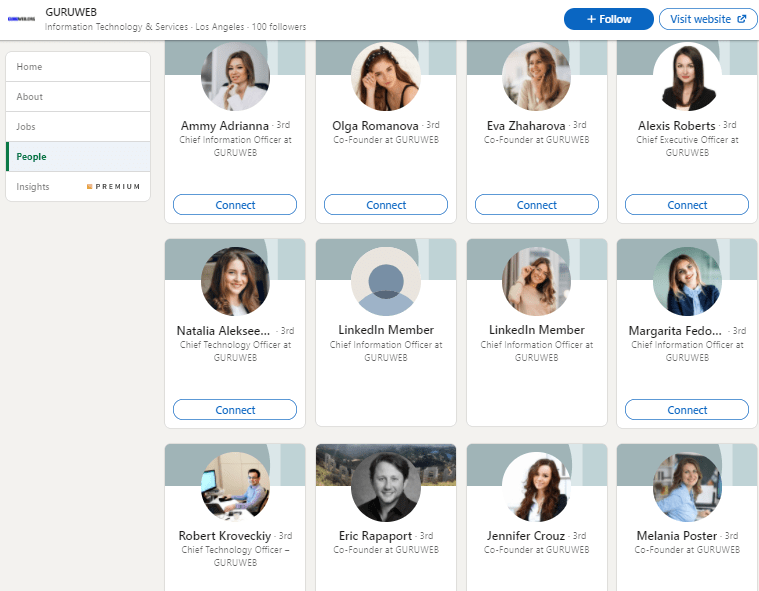Image resolution: width=759 pixels, height=591 pixels.
Task: Connect with Eva Zhaharova
Action: click(x=536, y=205)
